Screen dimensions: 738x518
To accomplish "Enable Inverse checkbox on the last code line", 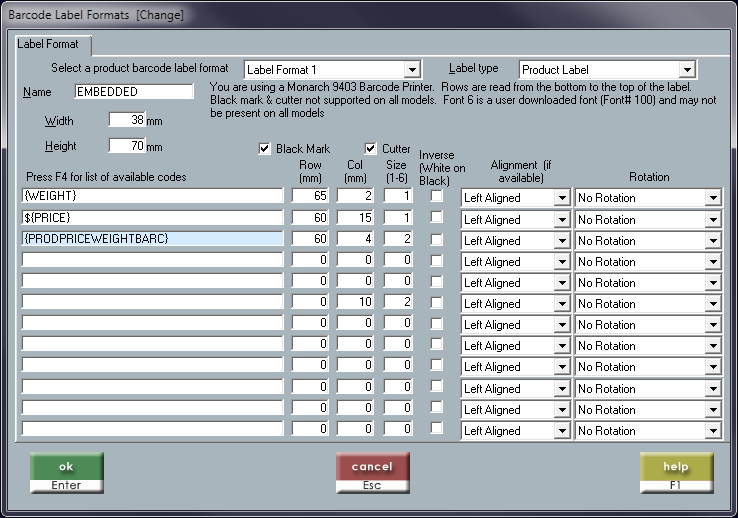I will click(437, 428).
